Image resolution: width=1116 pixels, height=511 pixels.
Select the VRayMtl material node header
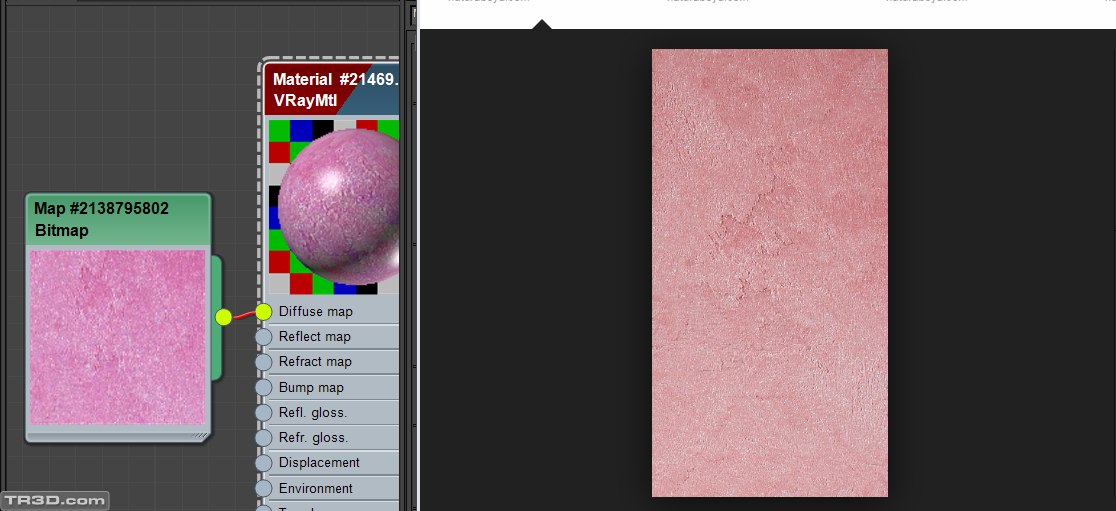[x=332, y=89]
